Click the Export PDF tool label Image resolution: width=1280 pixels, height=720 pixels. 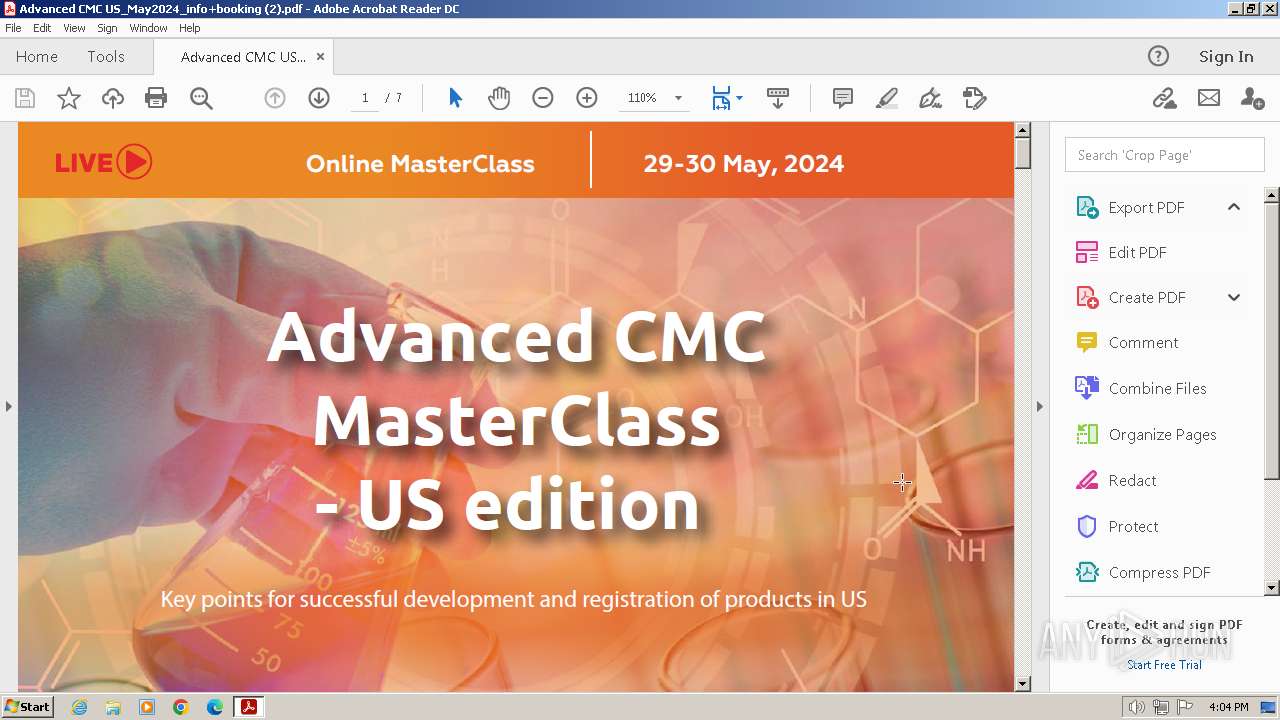(x=1146, y=208)
